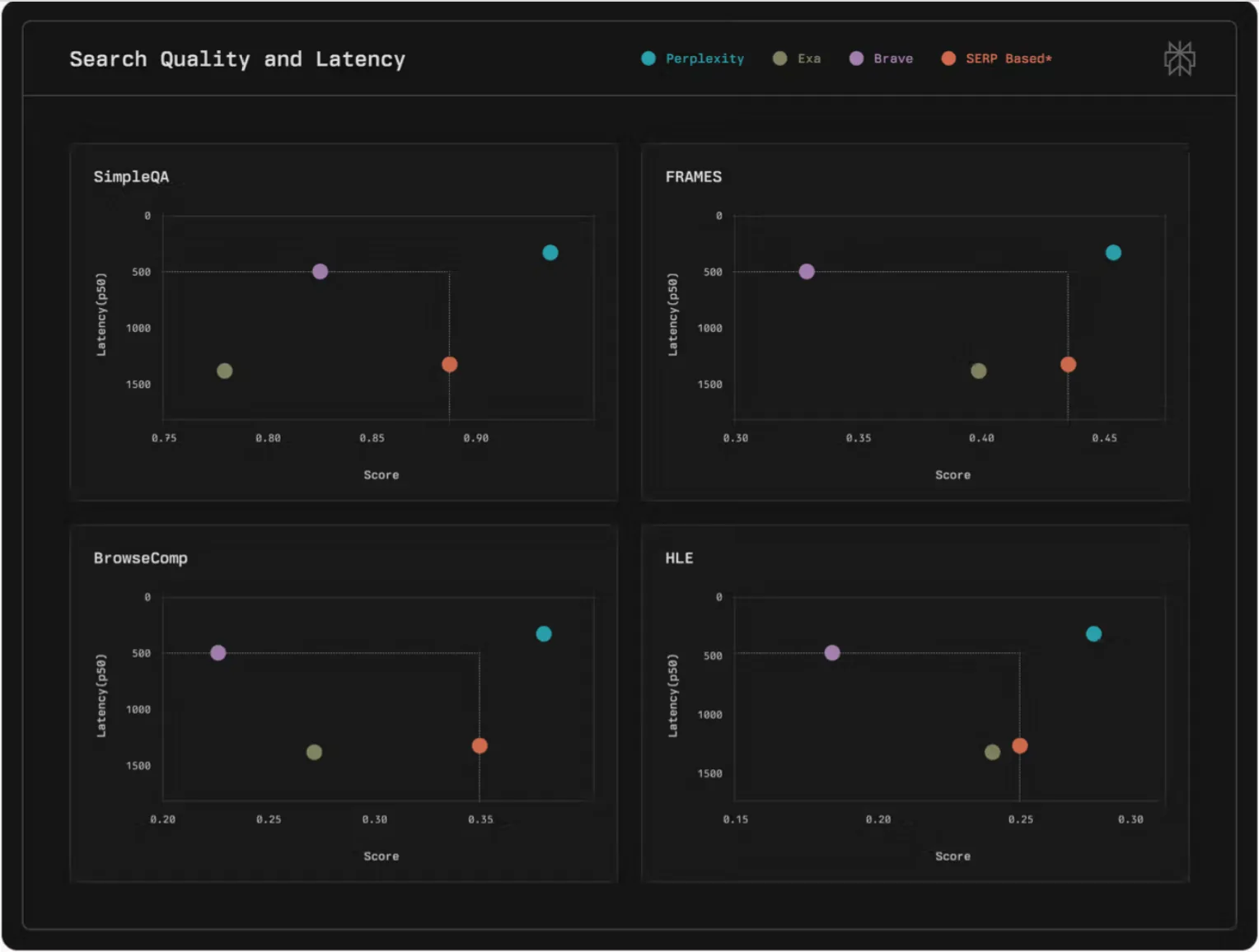This screenshot has width=1259, height=952.
Task: Click the "Latency(p50)" axis label in SimpleQA
Action: (x=101, y=315)
